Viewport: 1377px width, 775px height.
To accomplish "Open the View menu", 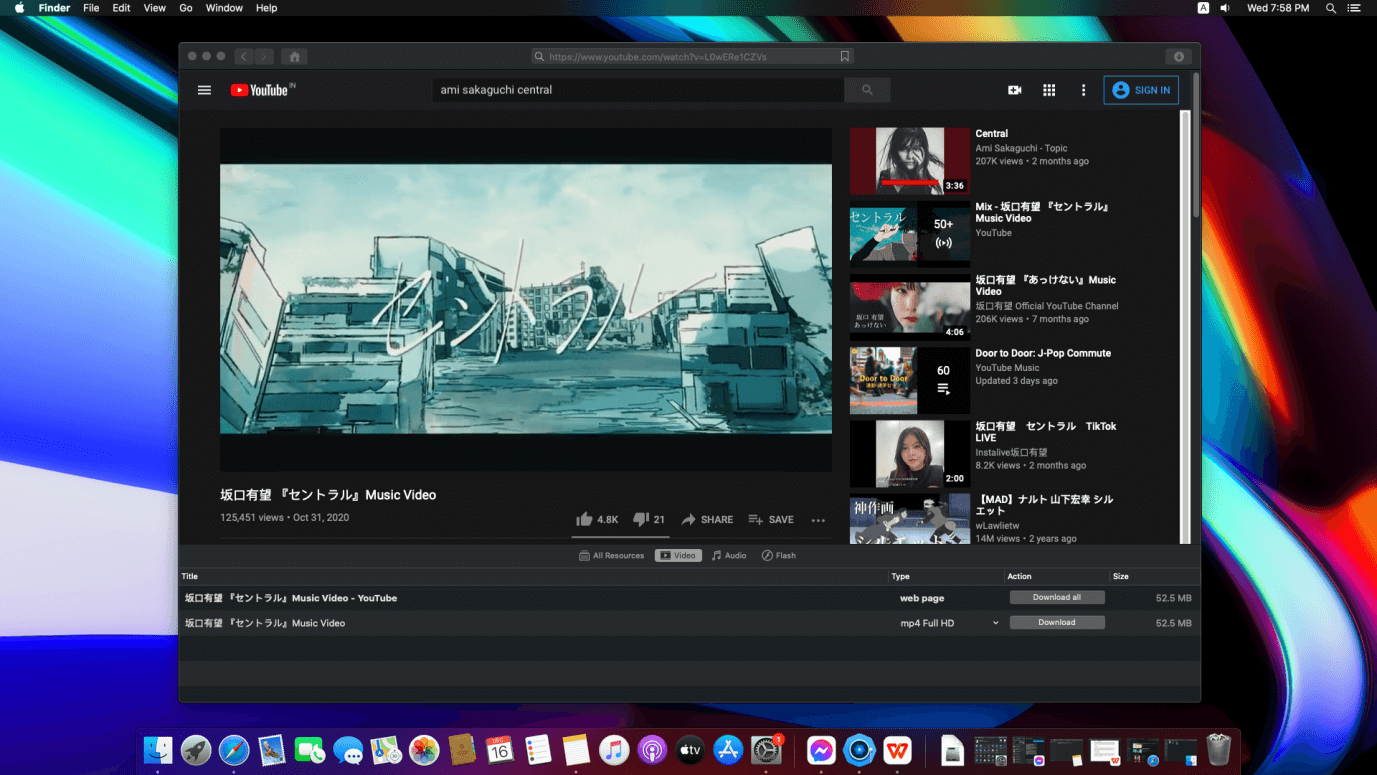I will [x=155, y=8].
